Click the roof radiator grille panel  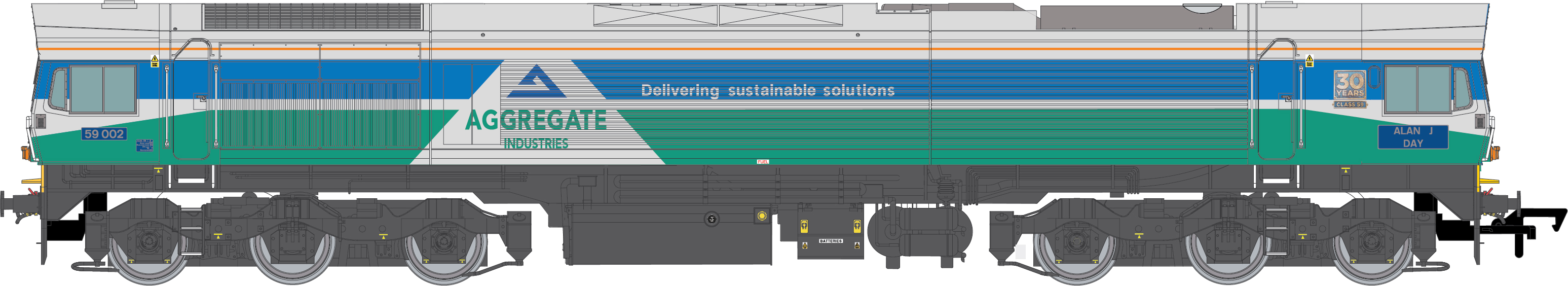[313, 16]
